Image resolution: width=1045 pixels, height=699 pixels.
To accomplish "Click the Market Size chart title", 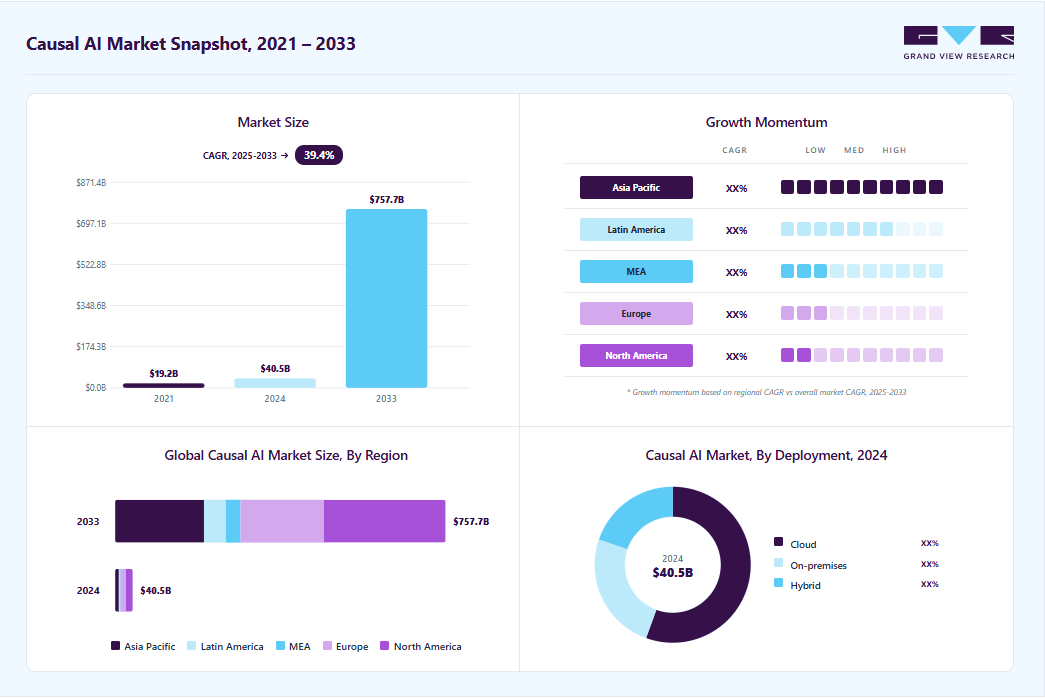I will (273, 123).
